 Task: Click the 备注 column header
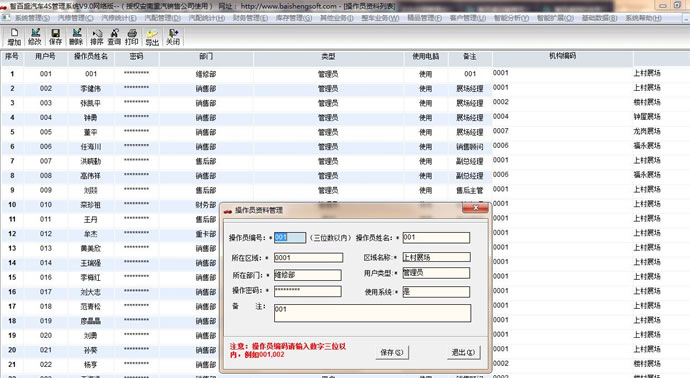[470, 56]
